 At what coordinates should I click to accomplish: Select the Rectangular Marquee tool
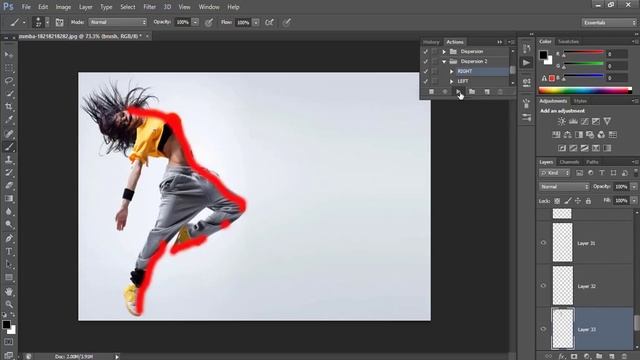[x=9, y=68]
